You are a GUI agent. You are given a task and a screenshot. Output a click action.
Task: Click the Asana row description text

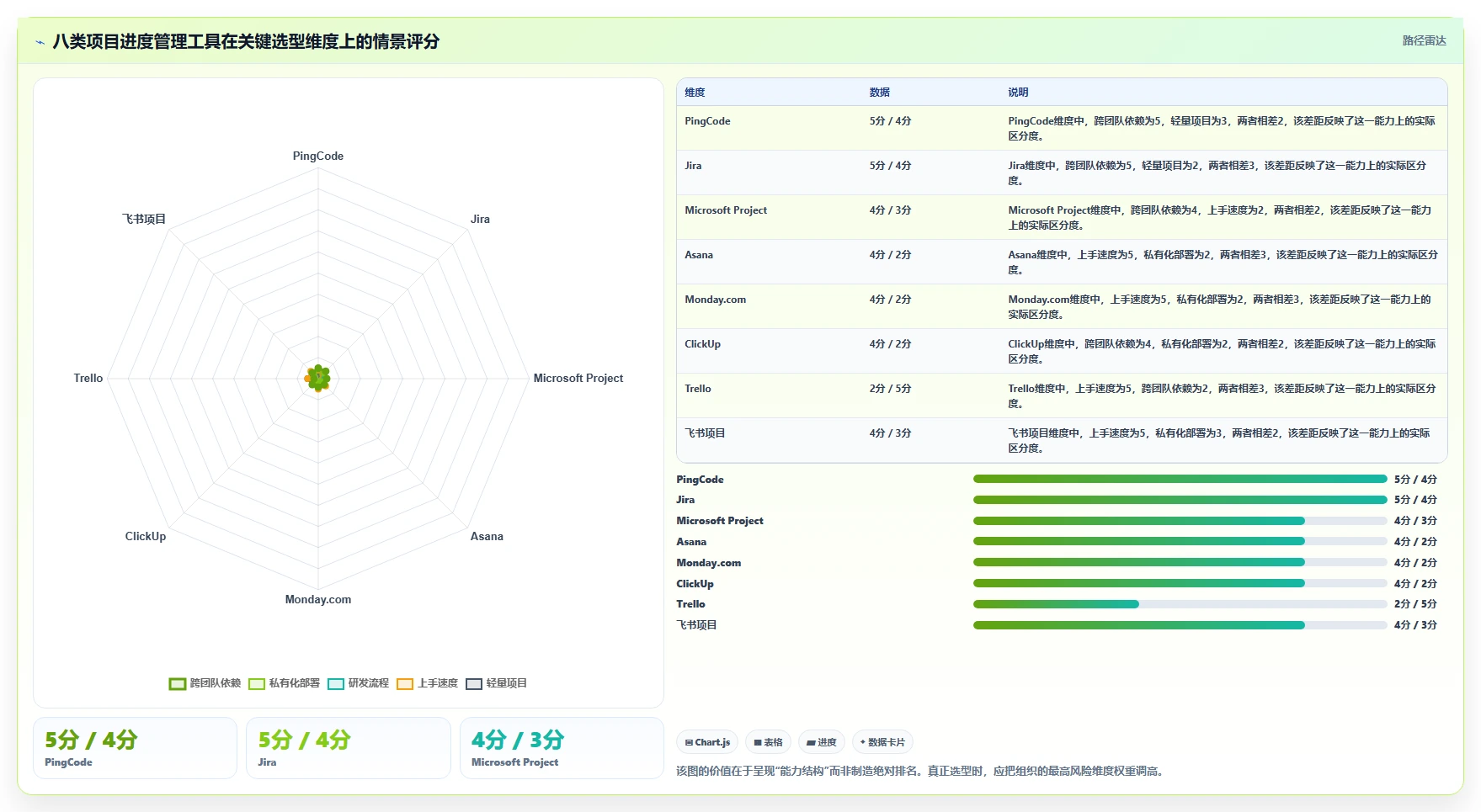click(x=1223, y=262)
